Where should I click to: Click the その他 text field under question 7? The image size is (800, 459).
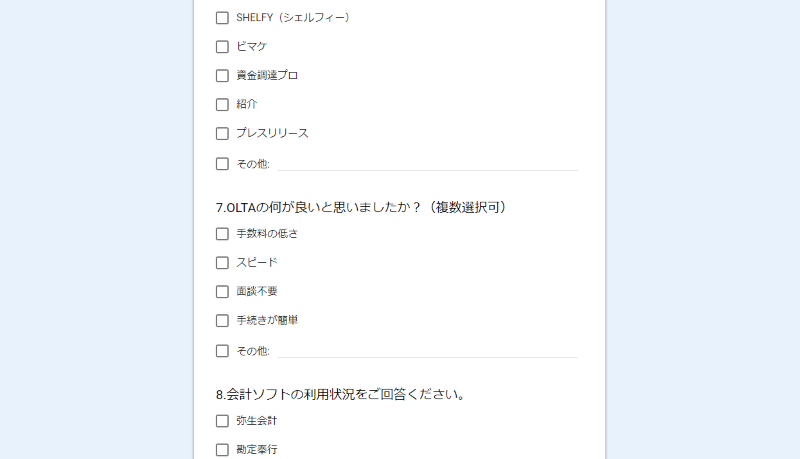[428, 351]
